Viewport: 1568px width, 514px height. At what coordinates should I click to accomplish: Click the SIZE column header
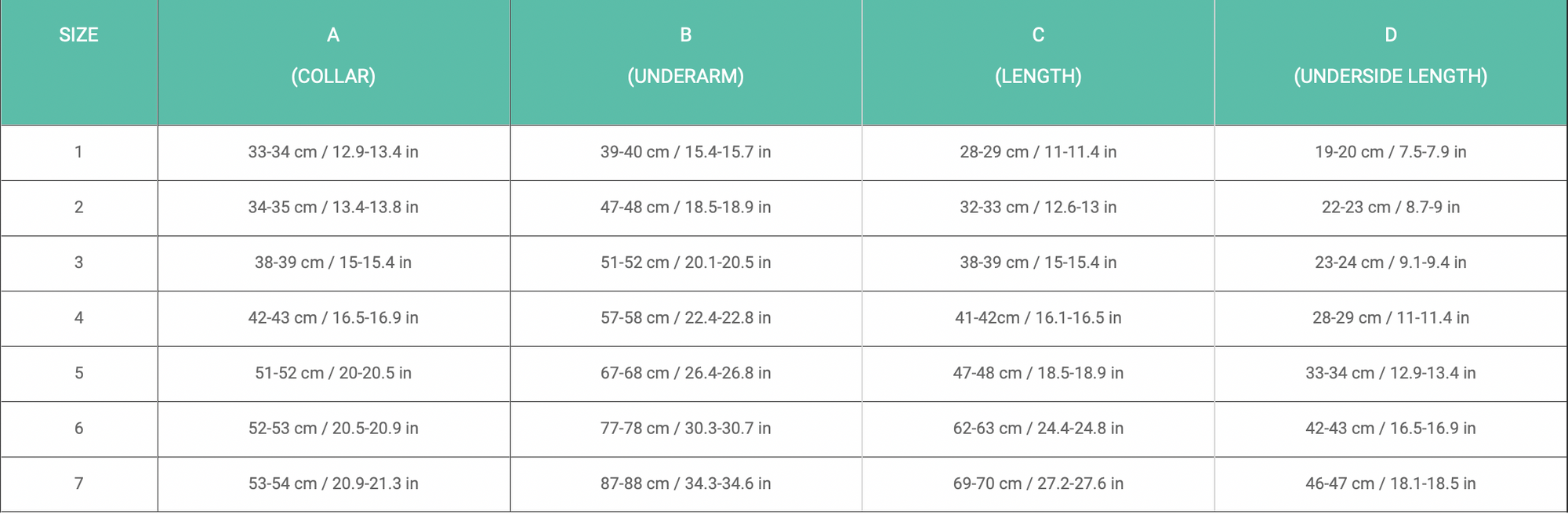(78, 35)
